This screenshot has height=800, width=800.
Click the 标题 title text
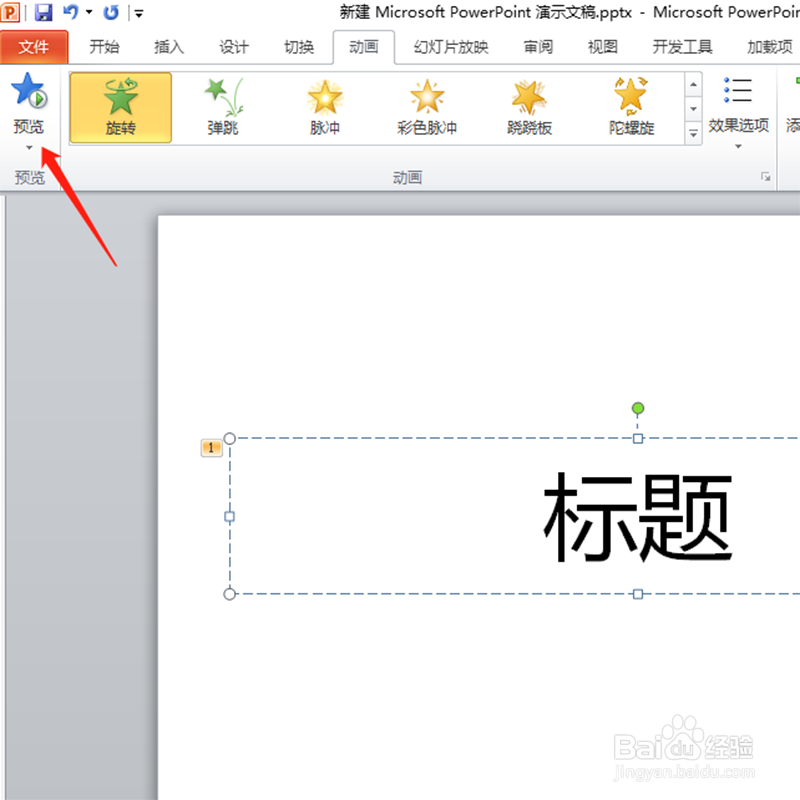[x=638, y=517]
